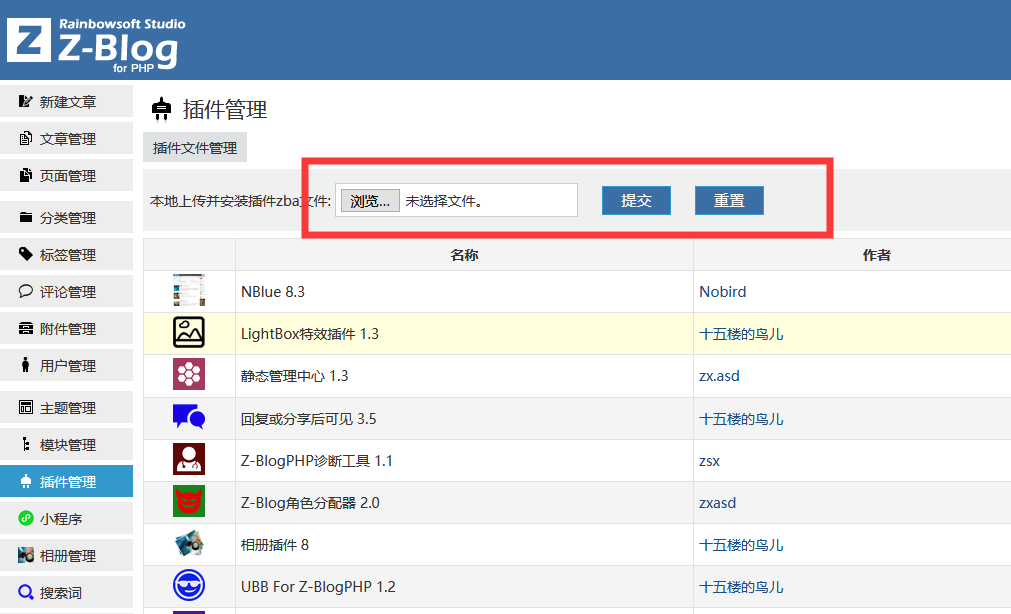1011x614 pixels.
Task: Click the 主题管理 layout icon
Action: click(25, 407)
